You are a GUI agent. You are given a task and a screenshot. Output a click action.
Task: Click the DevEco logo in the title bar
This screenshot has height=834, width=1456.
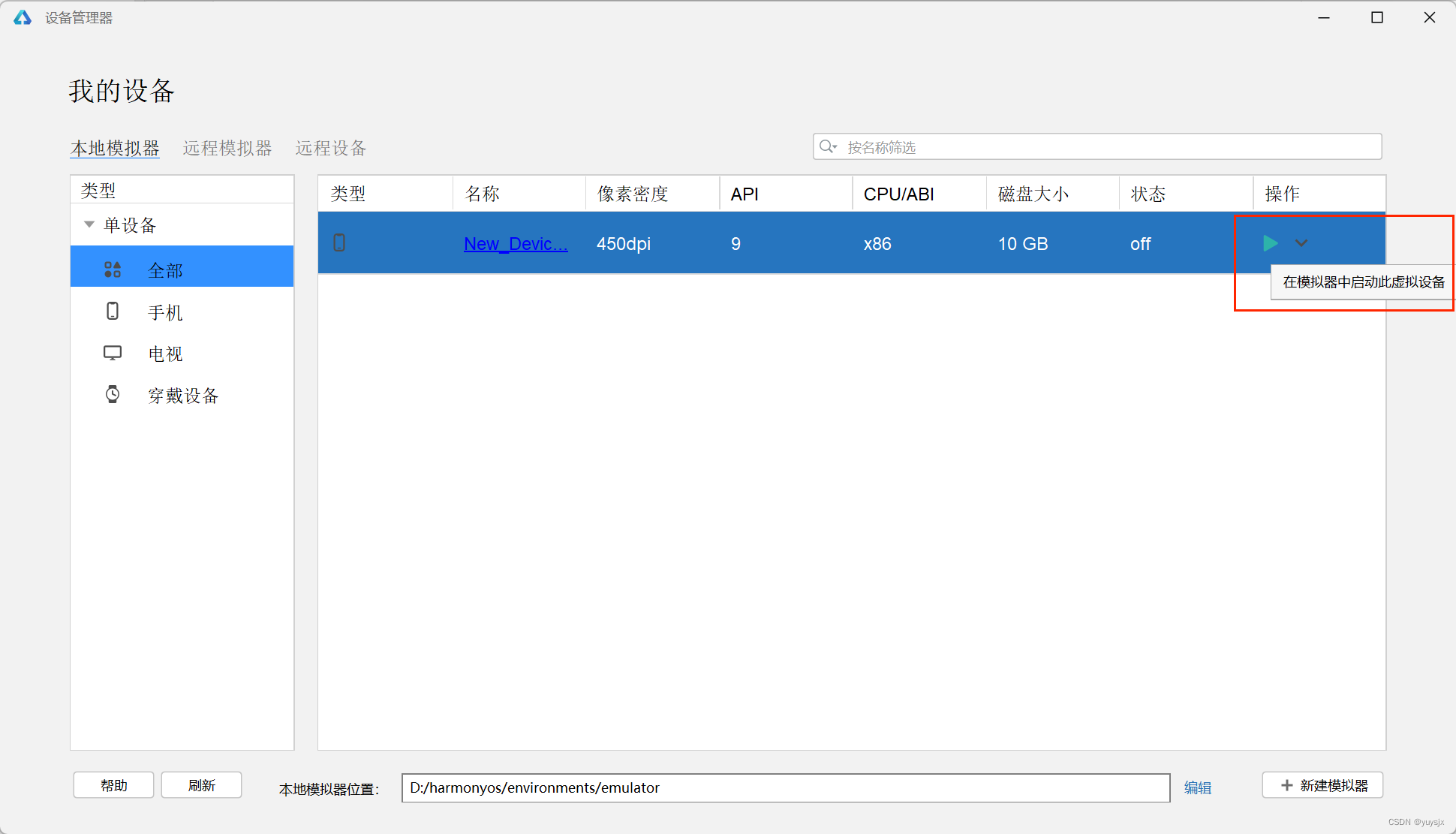(22, 17)
